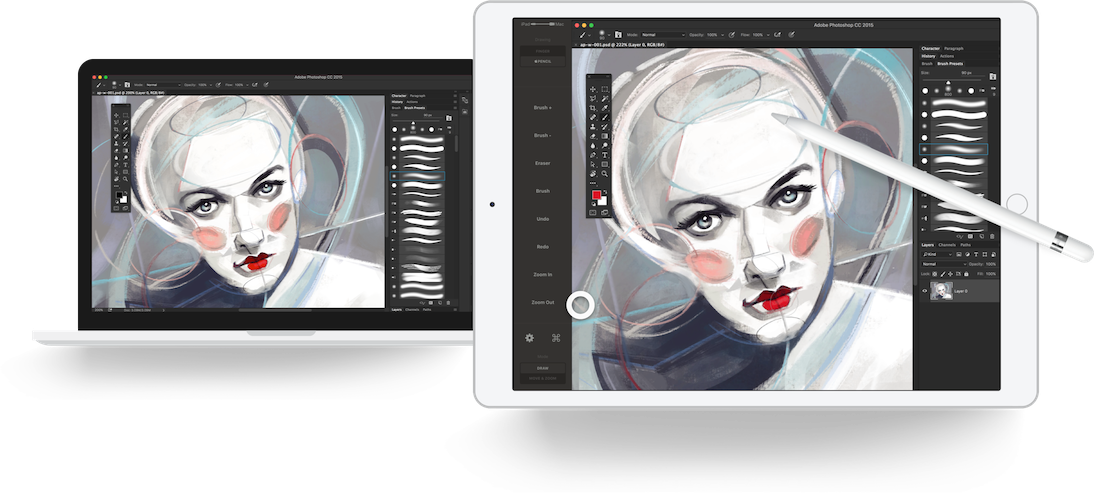
Task: Toggle Quick Mask mode in iPad toolbox
Action: click(593, 212)
